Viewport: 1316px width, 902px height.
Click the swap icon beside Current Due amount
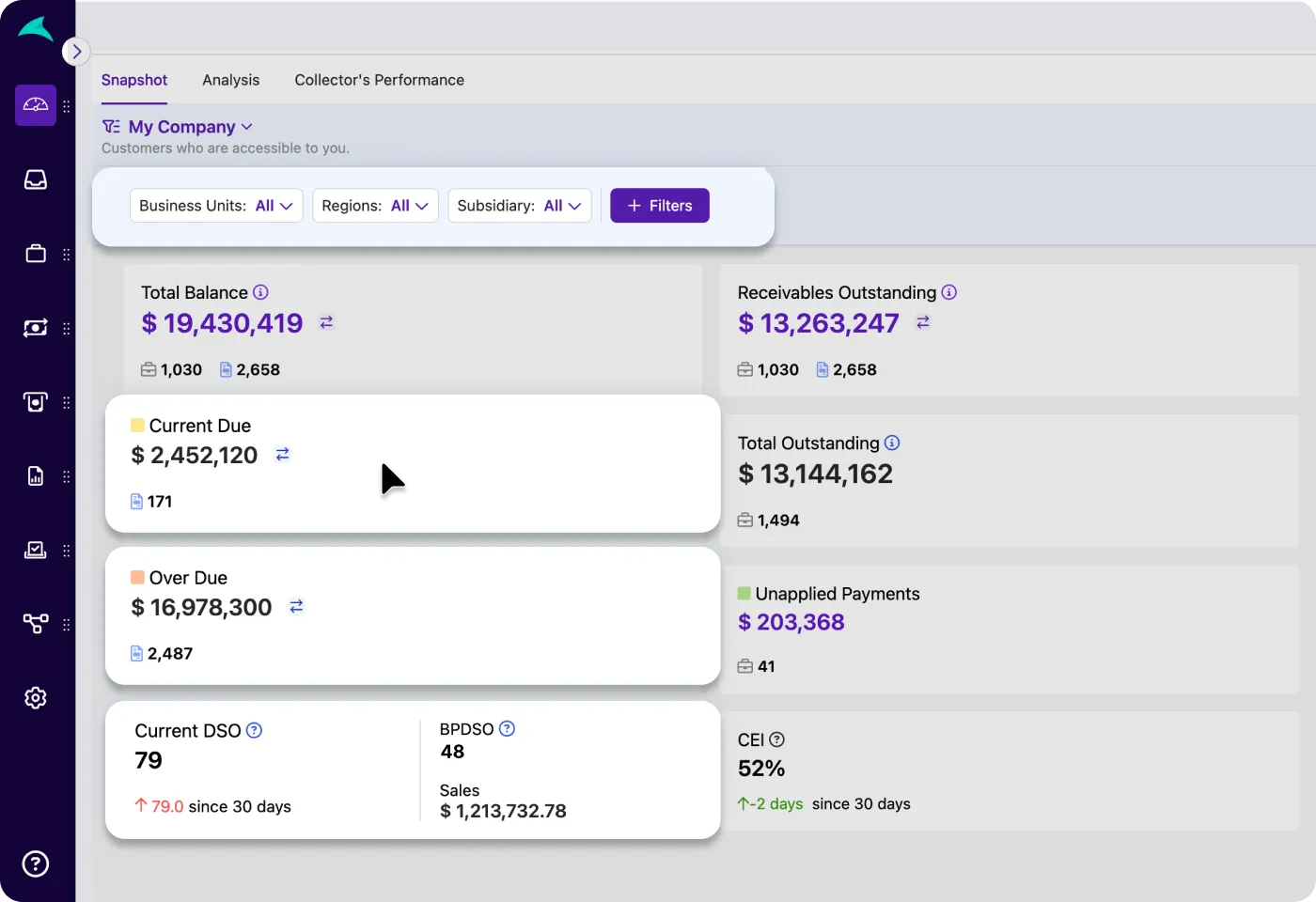coord(282,455)
